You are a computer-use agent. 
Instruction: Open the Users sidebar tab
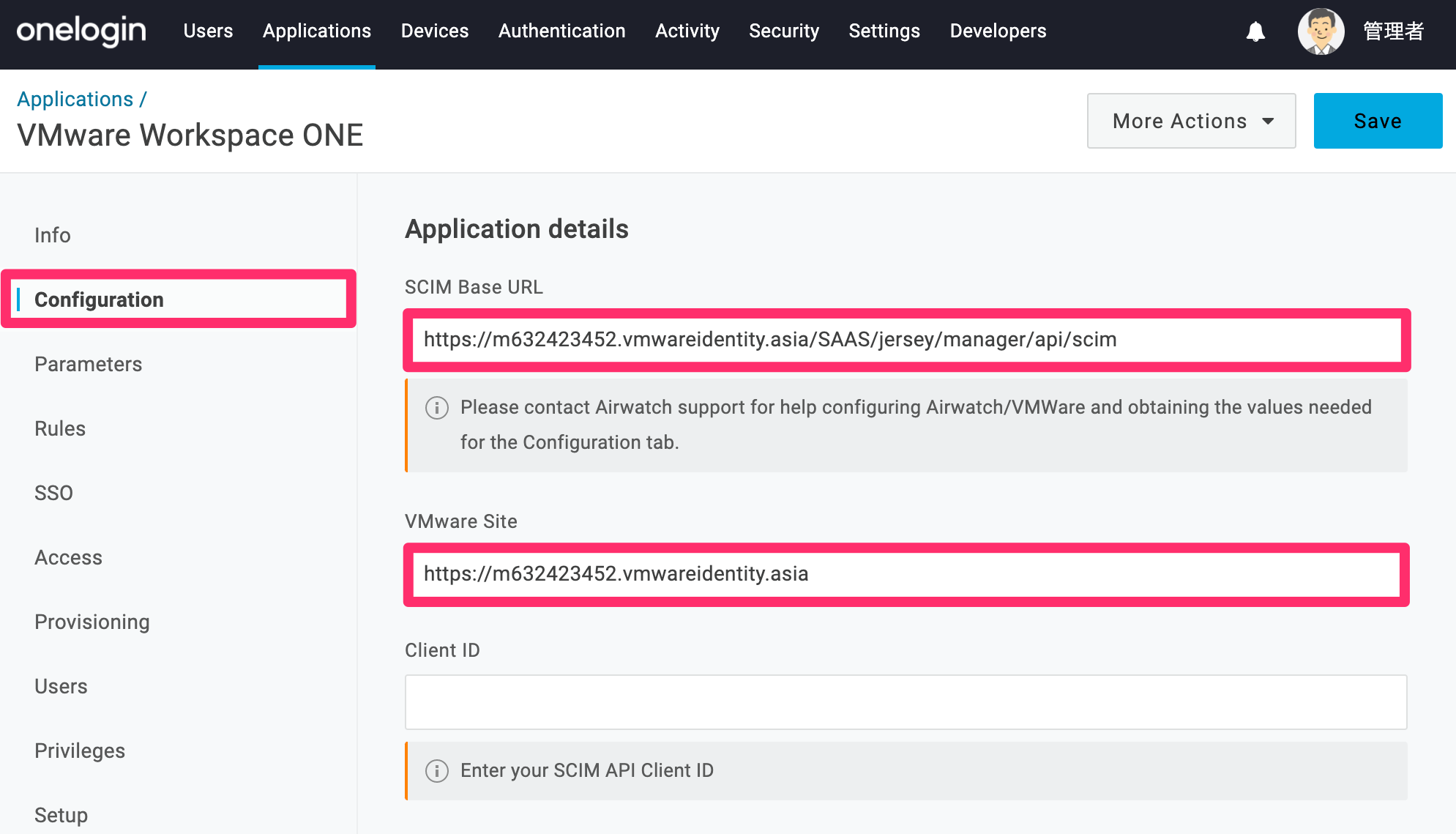(61, 686)
